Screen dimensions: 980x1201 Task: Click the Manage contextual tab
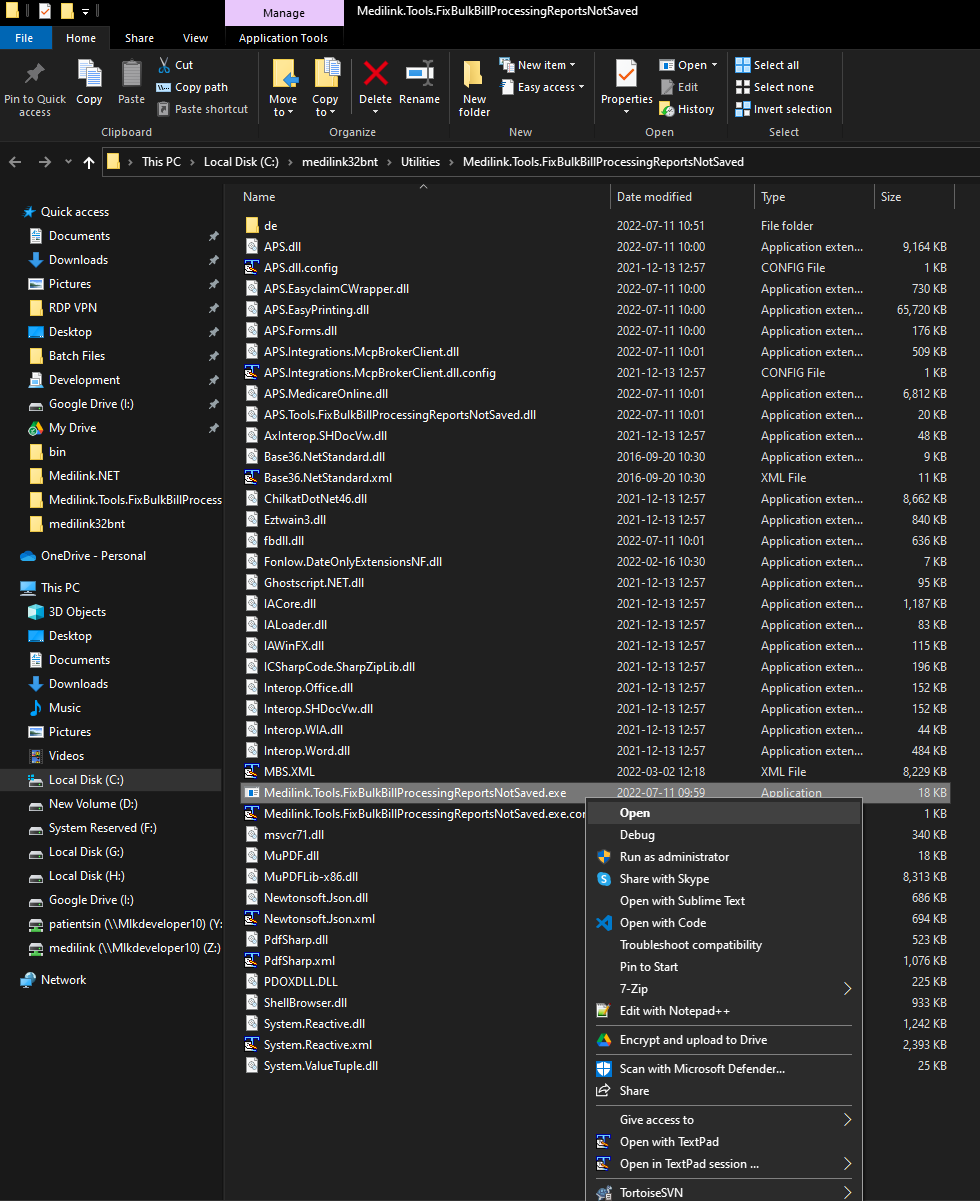[x=284, y=13]
